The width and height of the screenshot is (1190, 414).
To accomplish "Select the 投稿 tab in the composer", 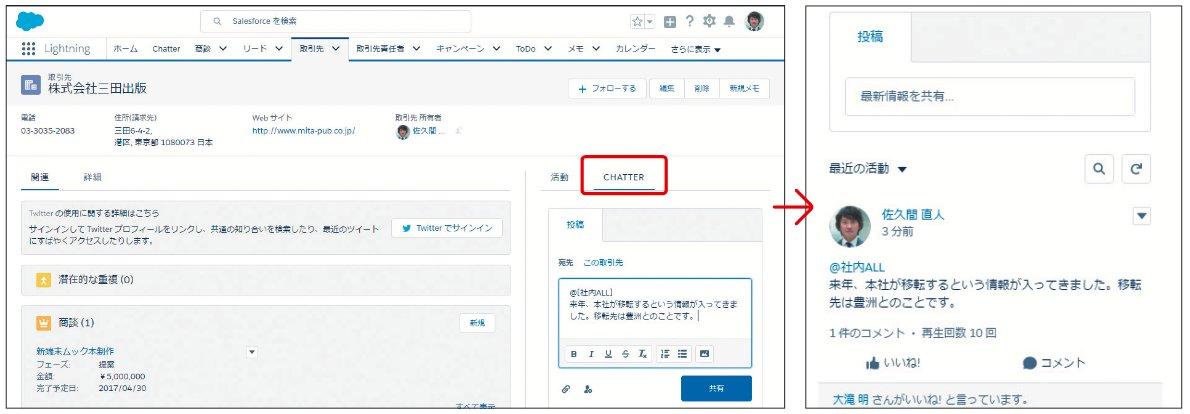I will click(575, 224).
